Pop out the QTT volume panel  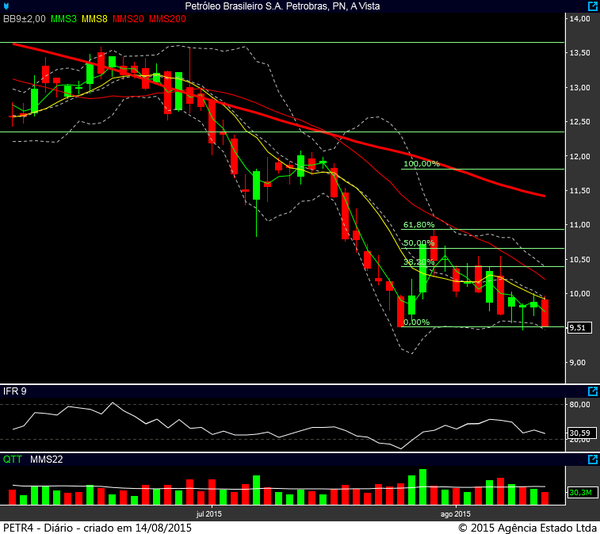pyautogui.click(x=592, y=459)
